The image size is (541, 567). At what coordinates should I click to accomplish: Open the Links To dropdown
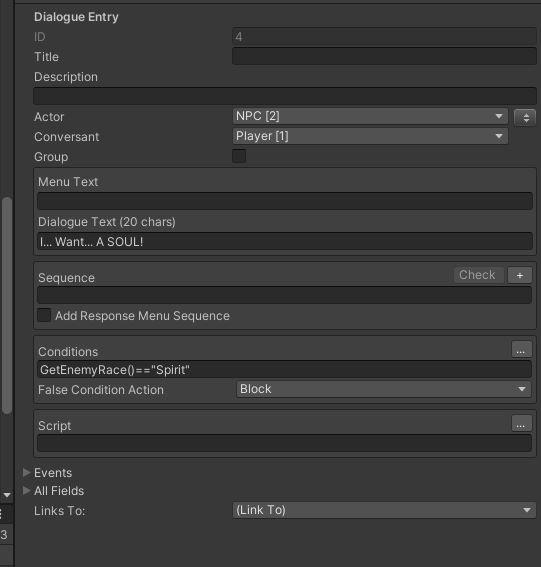(384, 510)
